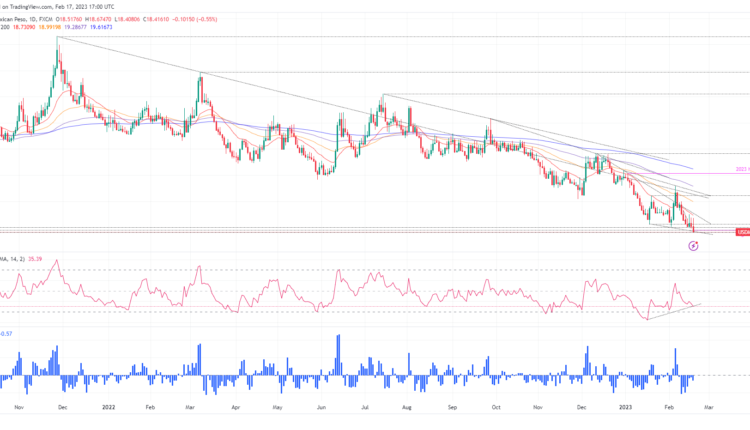
Task: Select the Mexican Peso symbol title
Action: [x=22, y=18]
